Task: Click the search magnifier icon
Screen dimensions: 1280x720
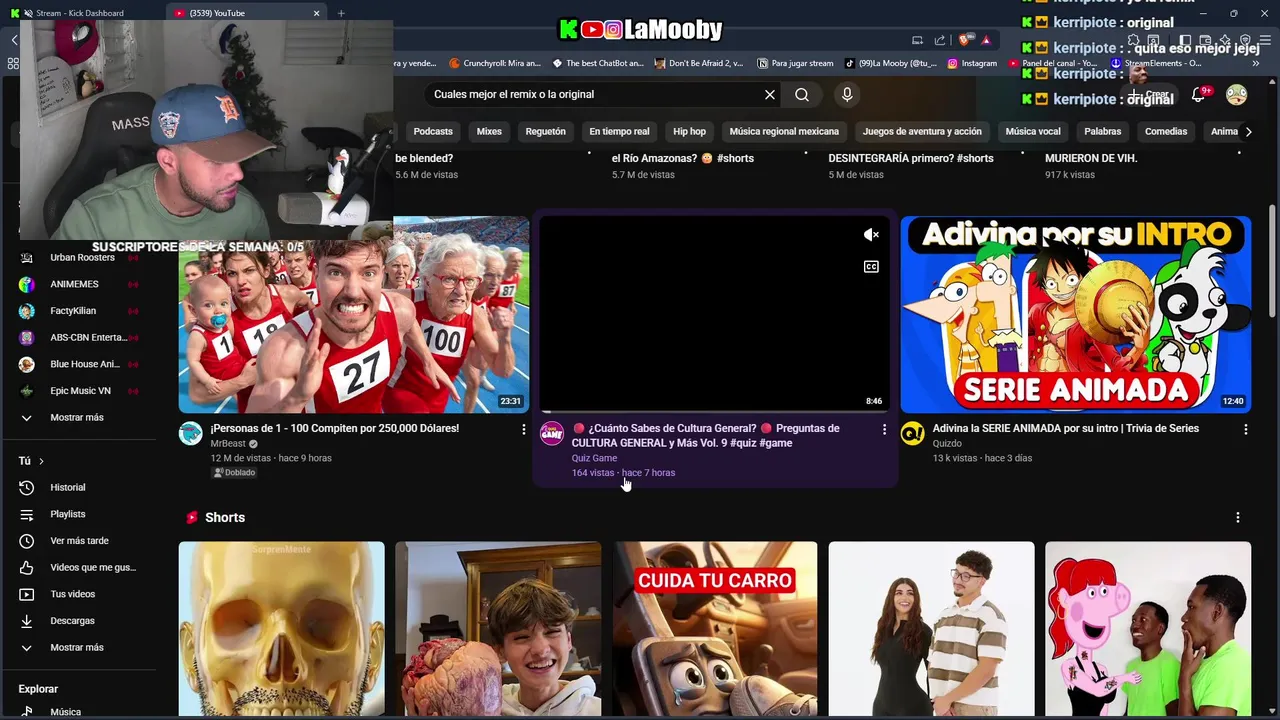Action: click(x=802, y=94)
